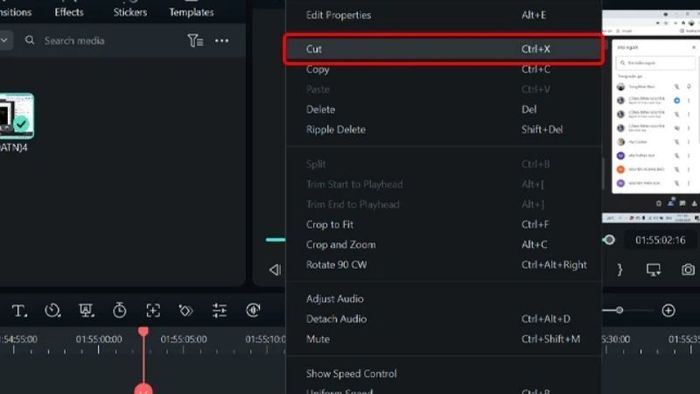Select the Text tool in timeline toolbar

coord(19,311)
